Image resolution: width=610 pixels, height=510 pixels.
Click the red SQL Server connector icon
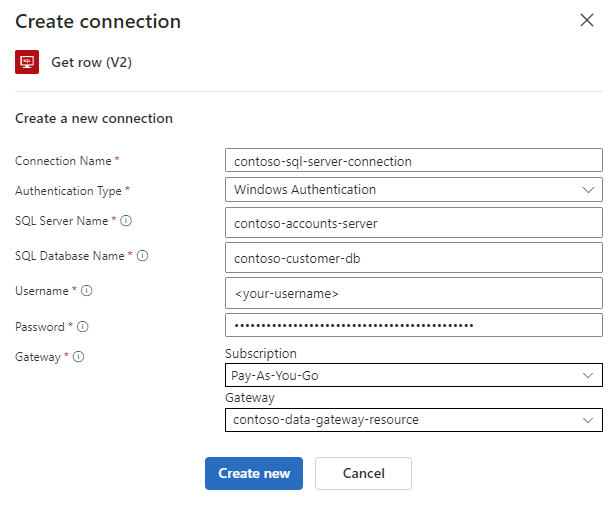point(27,62)
